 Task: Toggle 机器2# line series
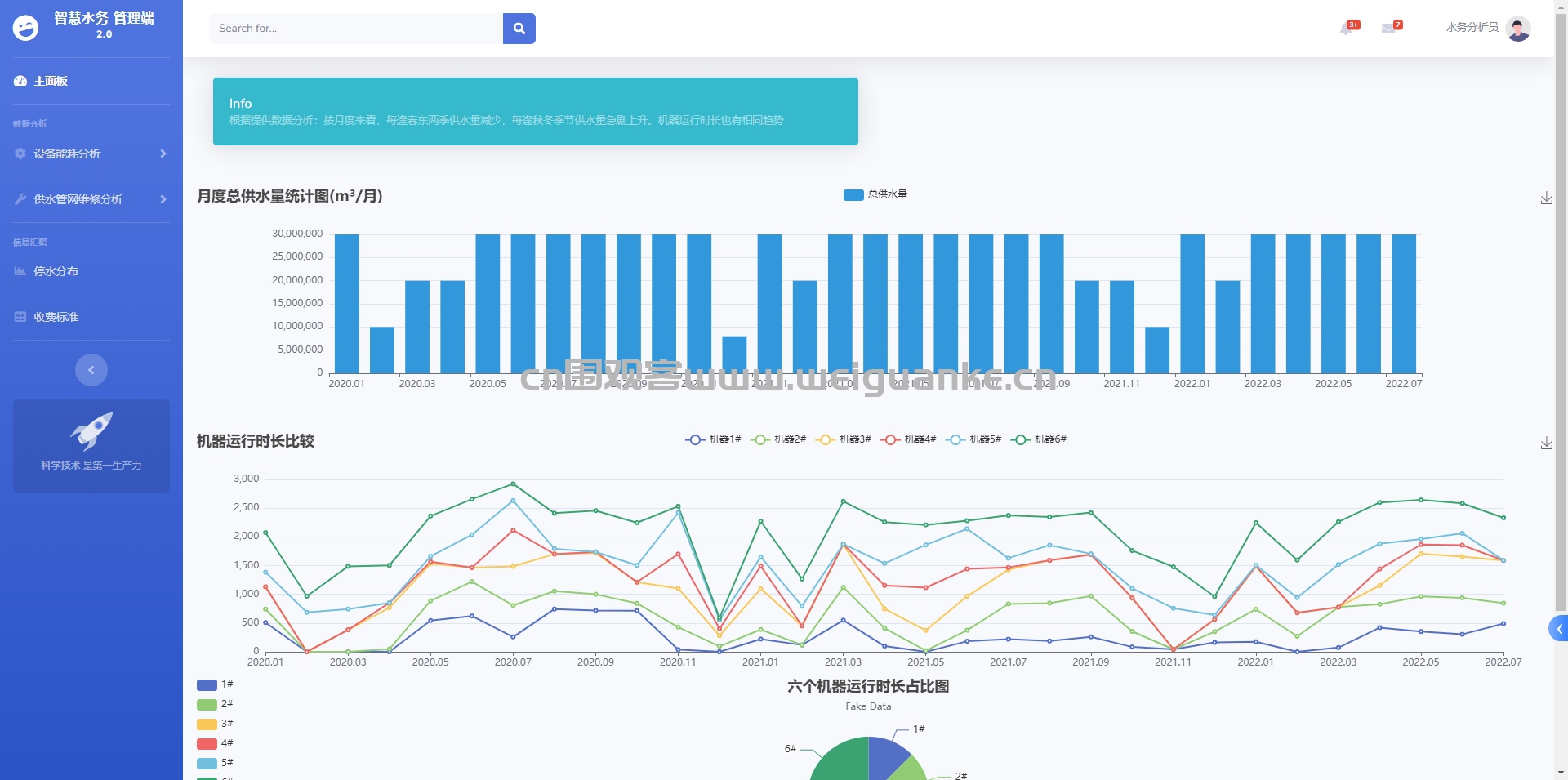(778, 439)
